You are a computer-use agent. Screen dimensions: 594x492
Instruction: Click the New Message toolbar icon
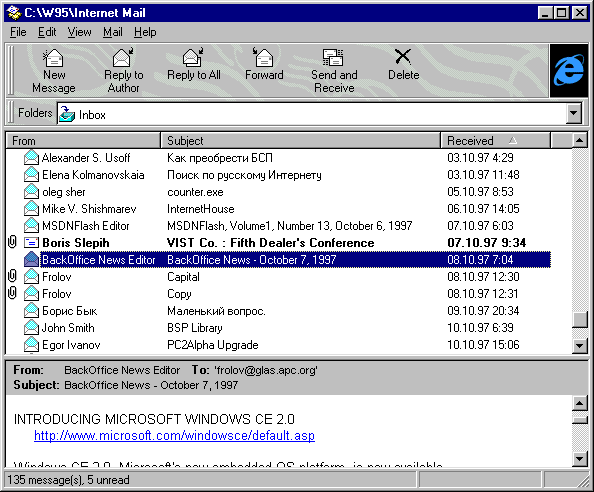point(53,58)
